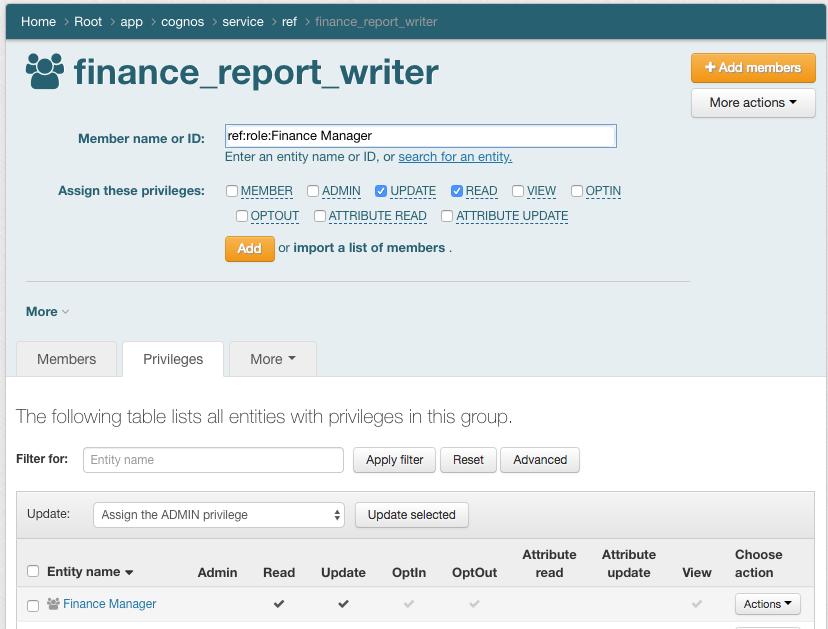The width and height of the screenshot is (828, 629).
Task: Click the greyed OptIn checkmark for Finance Manager
Action: [x=408, y=604]
